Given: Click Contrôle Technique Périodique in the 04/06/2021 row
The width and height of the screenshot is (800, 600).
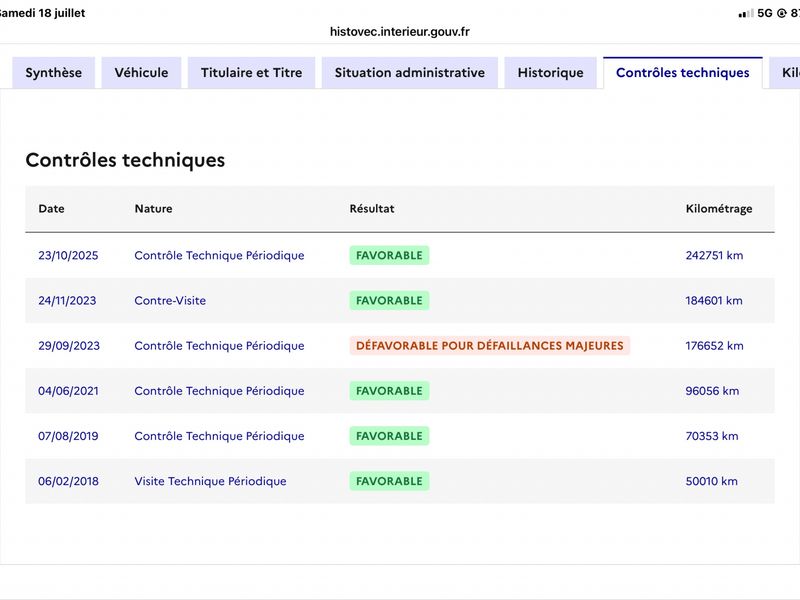Looking at the screenshot, I should [219, 391].
